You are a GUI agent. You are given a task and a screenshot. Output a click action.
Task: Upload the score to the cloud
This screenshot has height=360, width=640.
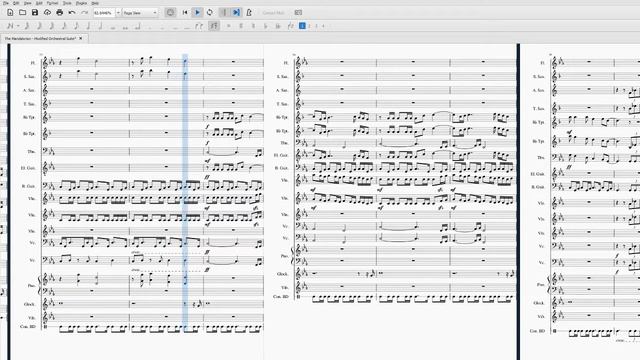47,13
